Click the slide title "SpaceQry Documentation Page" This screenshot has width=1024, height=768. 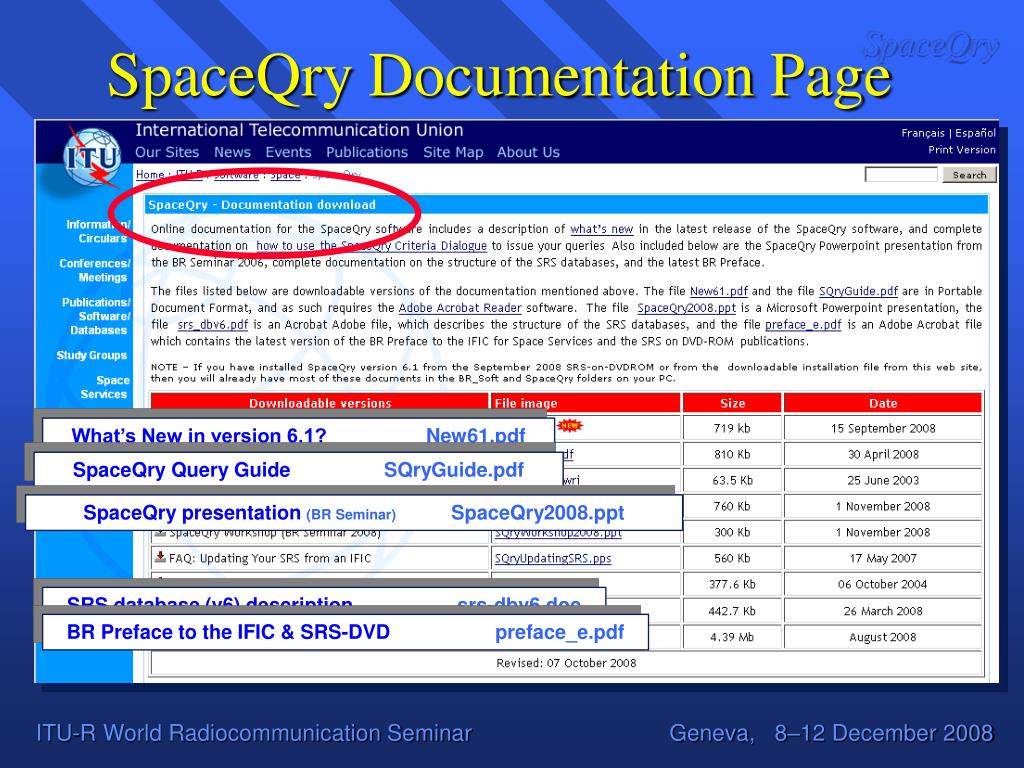pos(500,76)
